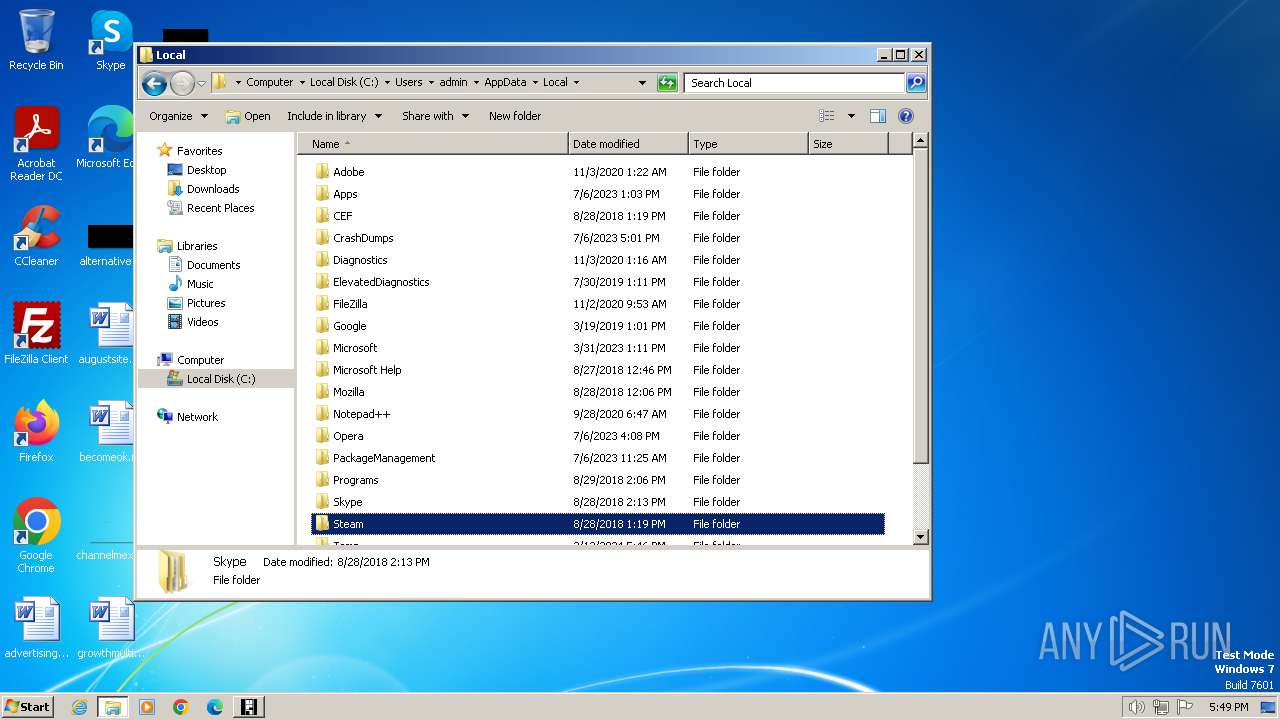Screen dimensions: 1280x720
Task: Open the Explorer Help icon
Action: click(906, 116)
